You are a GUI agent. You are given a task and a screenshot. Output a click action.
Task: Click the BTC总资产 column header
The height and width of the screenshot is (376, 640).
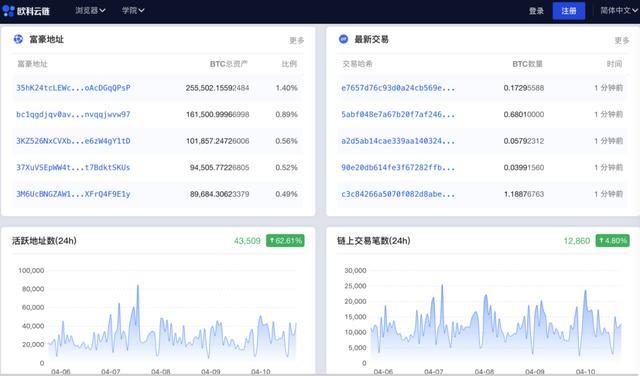pyautogui.click(x=229, y=64)
